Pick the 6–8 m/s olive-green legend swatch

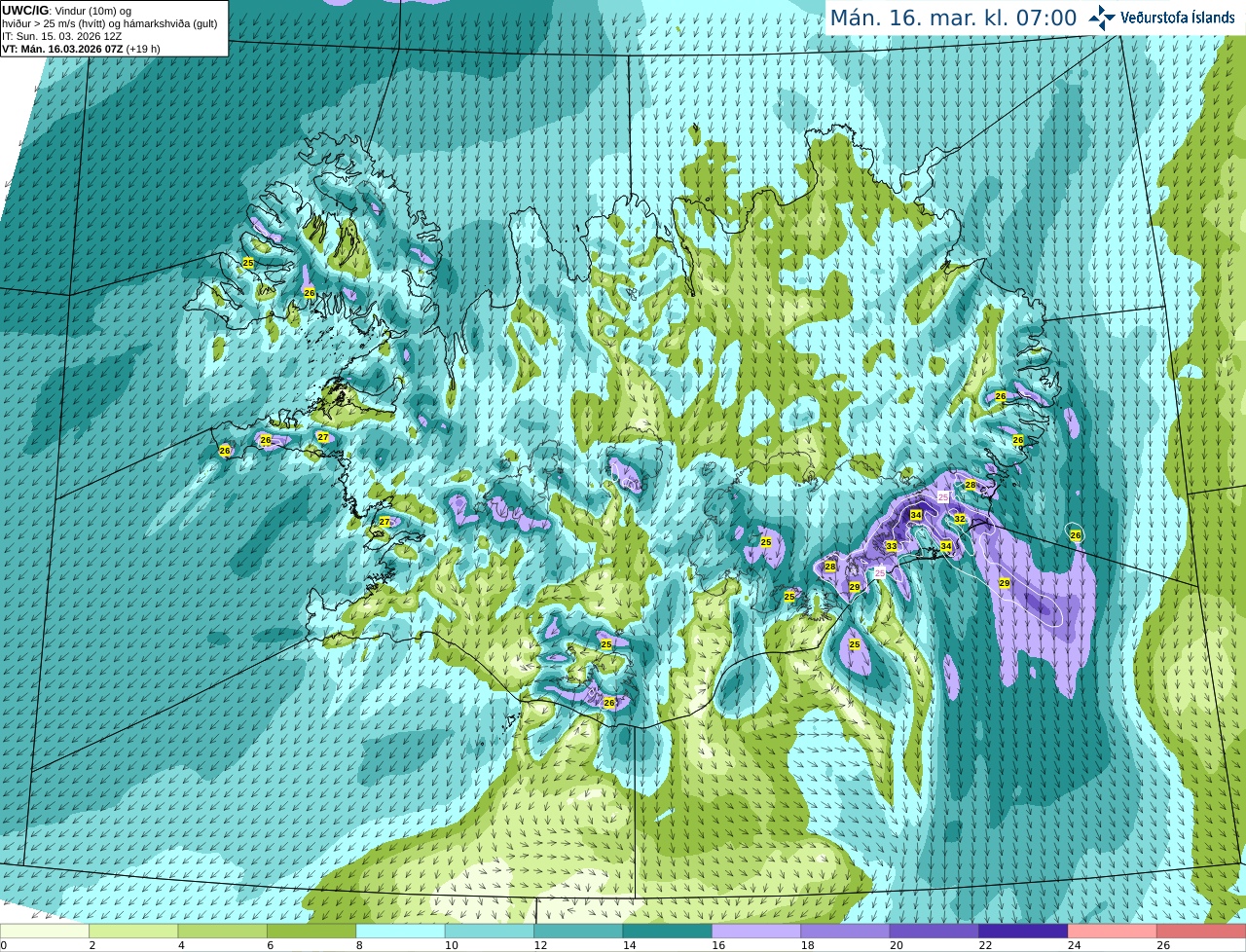[312, 932]
